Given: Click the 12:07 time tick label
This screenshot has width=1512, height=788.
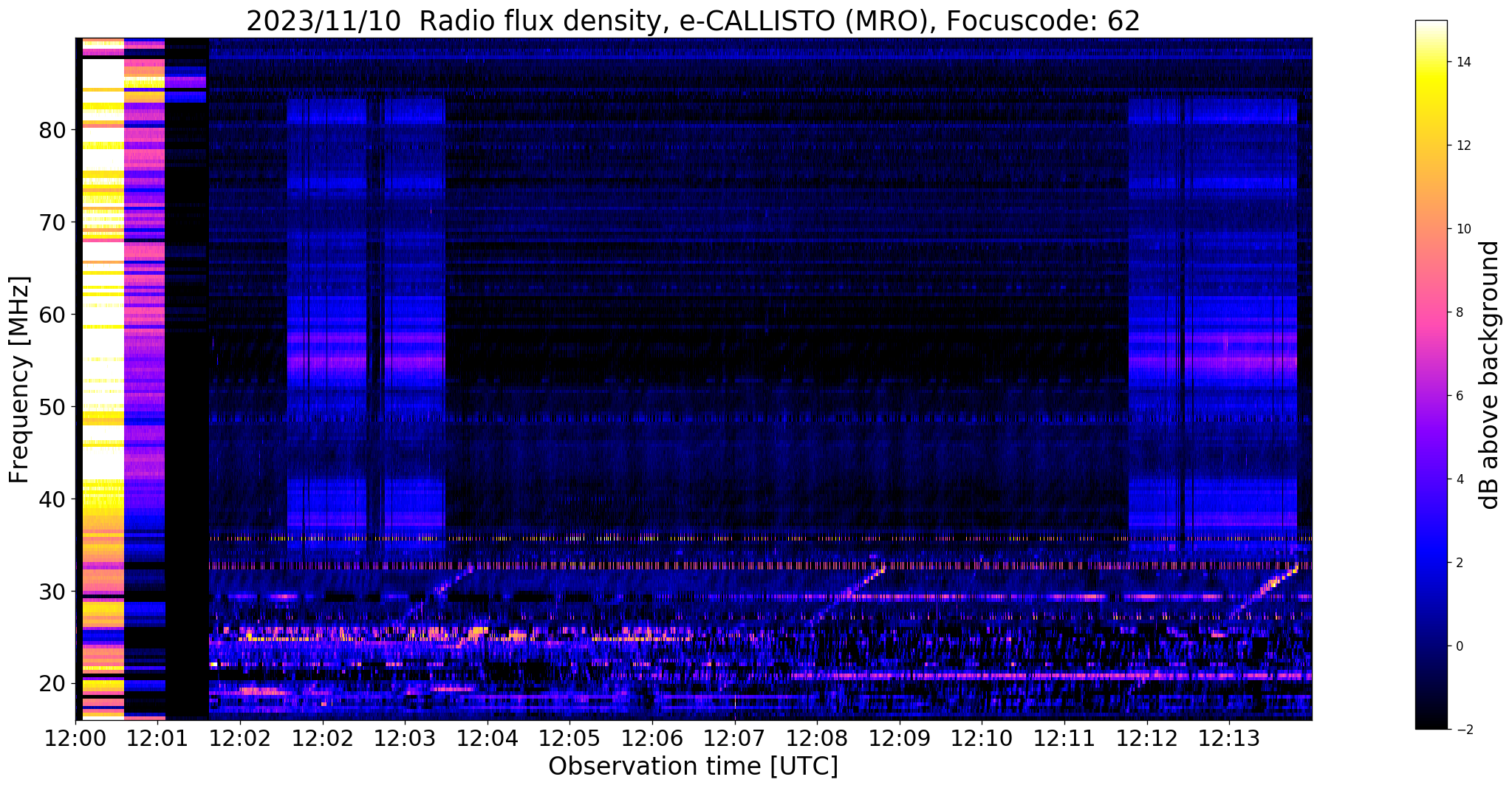Looking at the screenshot, I should point(735,737).
